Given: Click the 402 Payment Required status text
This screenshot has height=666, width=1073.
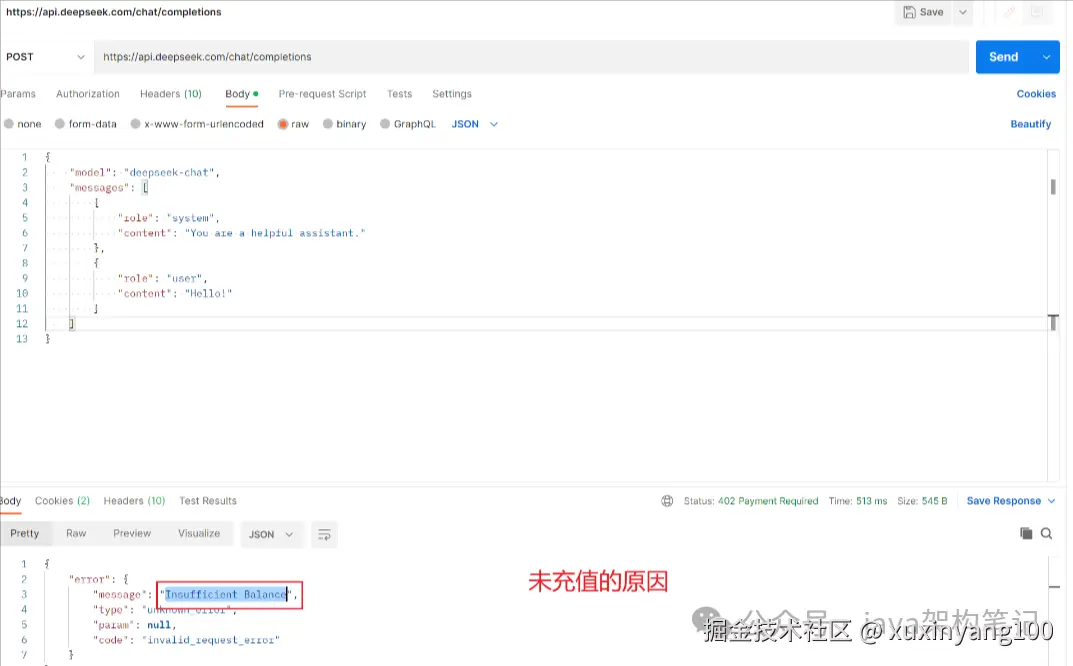Looking at the screenshot, I should (x=768, y=501).
